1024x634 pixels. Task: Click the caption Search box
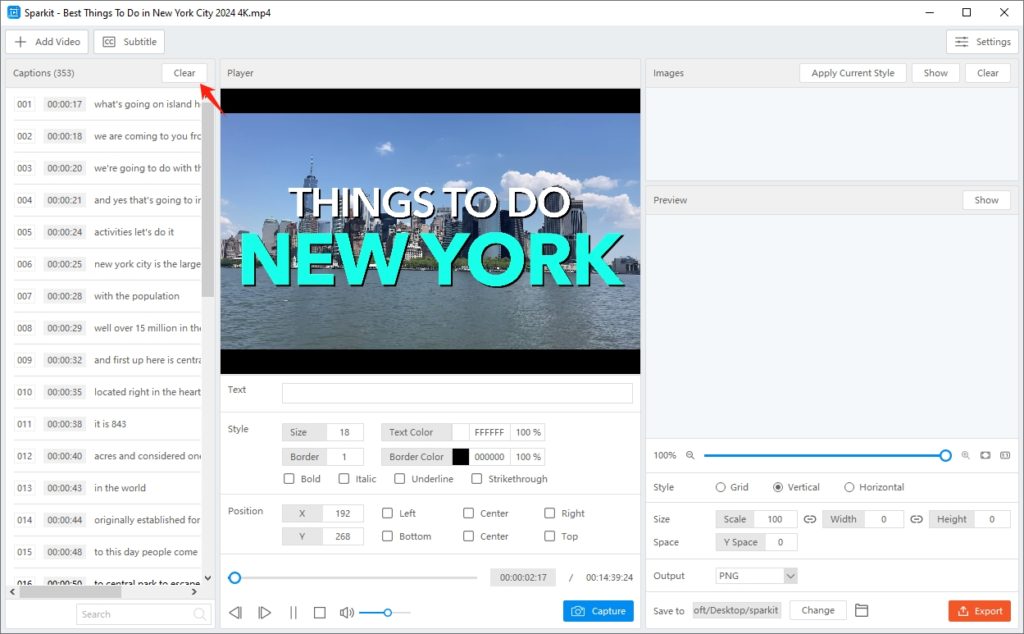coord(144,614)
